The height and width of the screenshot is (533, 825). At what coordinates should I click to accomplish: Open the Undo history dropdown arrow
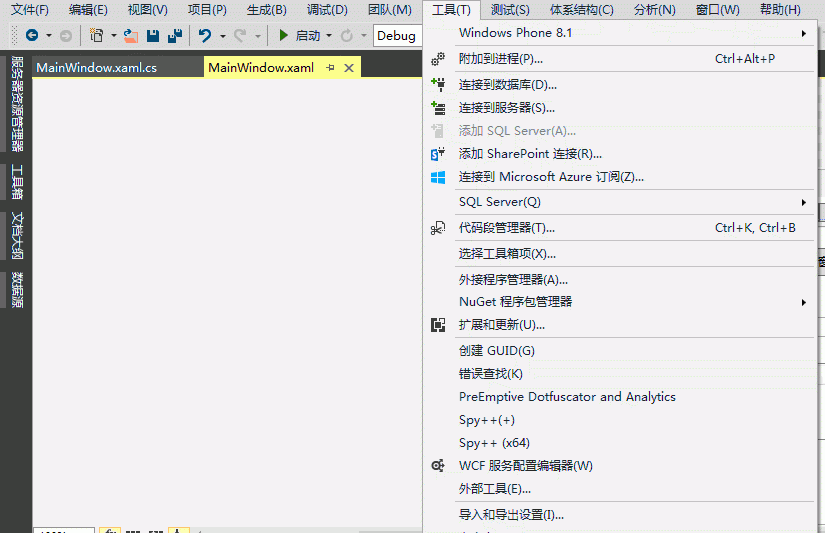223,36
